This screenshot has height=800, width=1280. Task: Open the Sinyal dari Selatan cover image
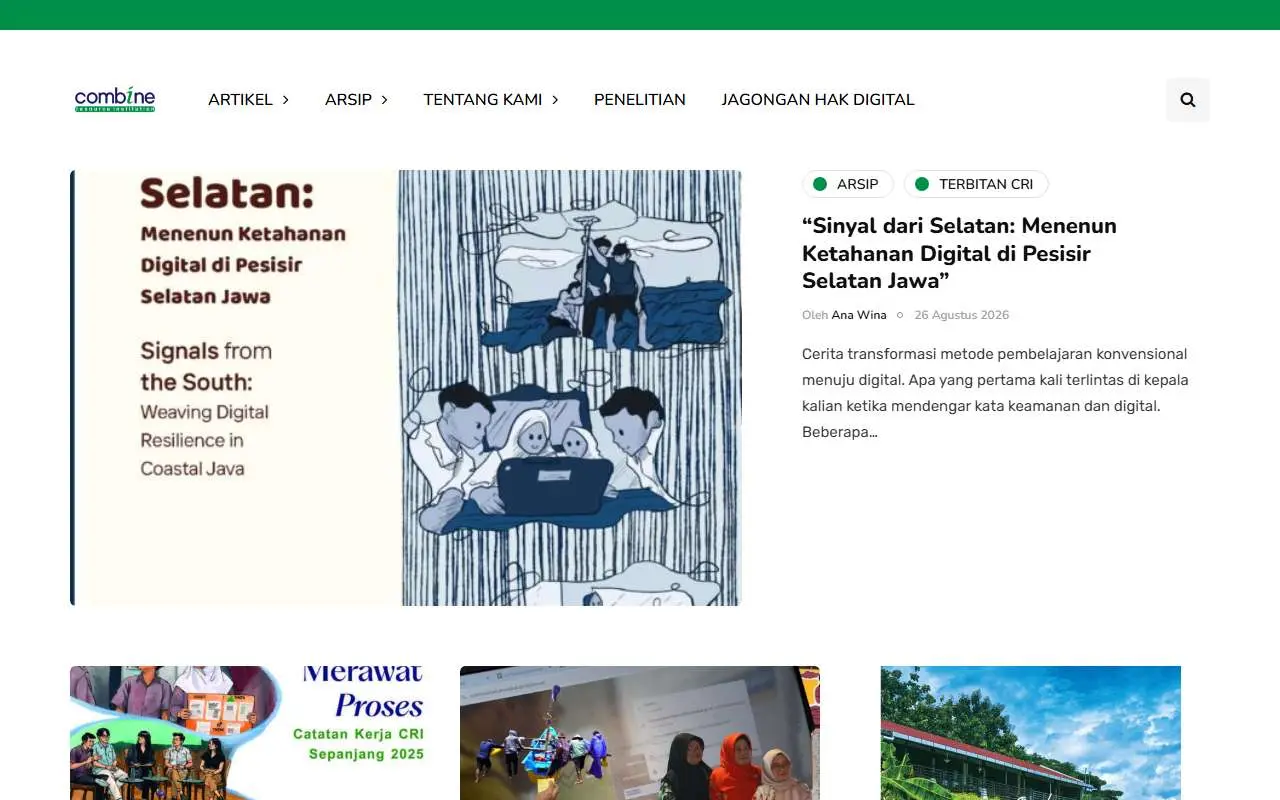point(406,388)
